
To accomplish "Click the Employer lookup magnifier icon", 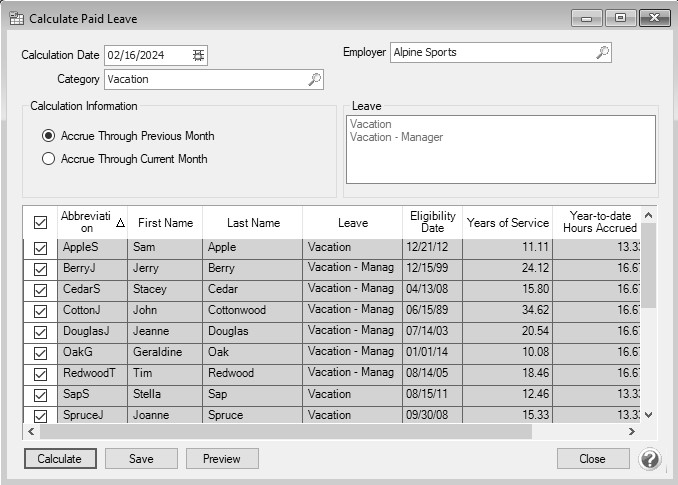I will tap(602, 52).
